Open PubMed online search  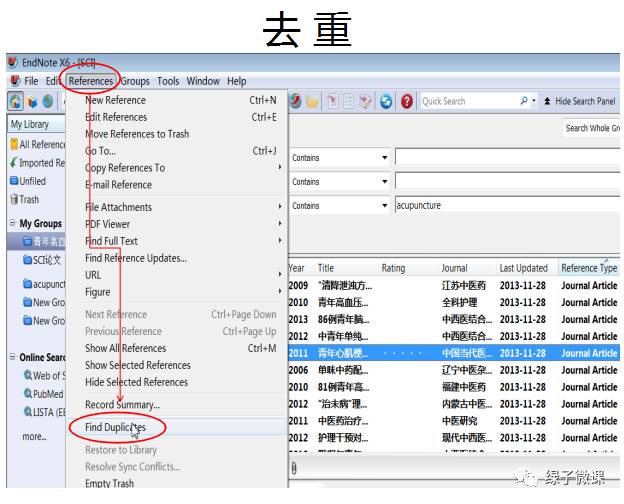pos(43,394)
